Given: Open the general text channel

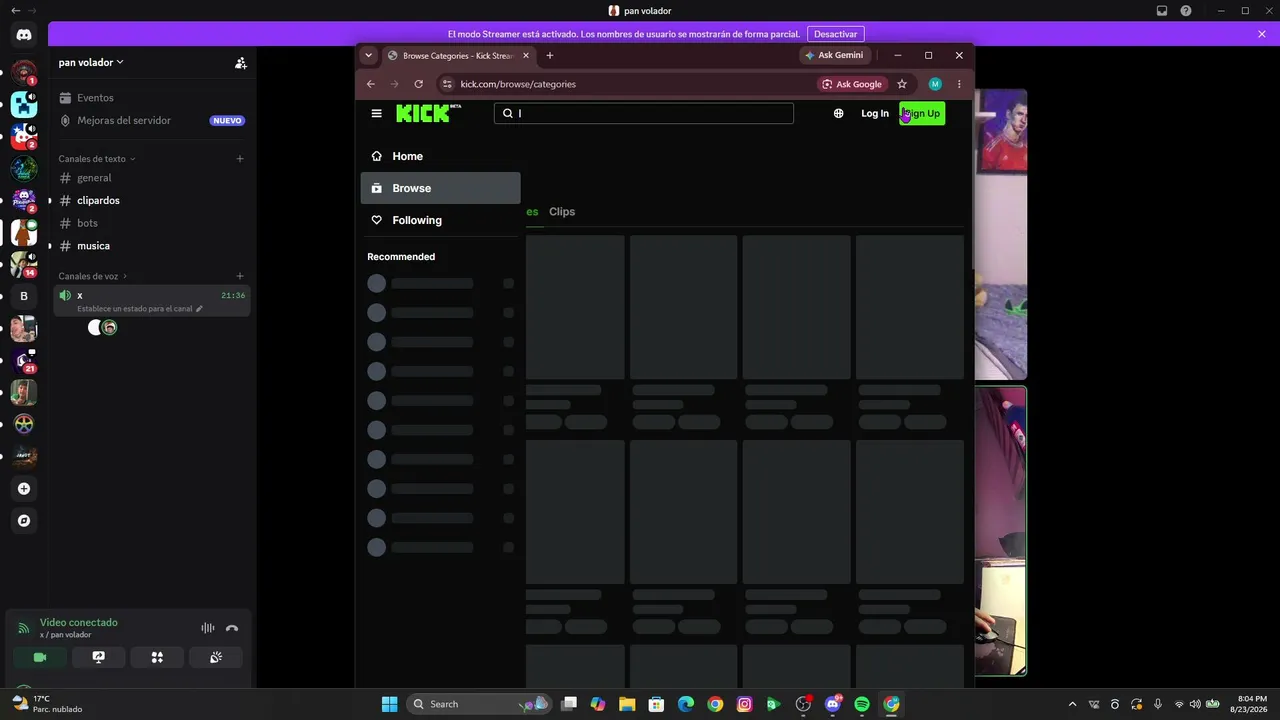Looking at the screenshot, I should point(152,178).
